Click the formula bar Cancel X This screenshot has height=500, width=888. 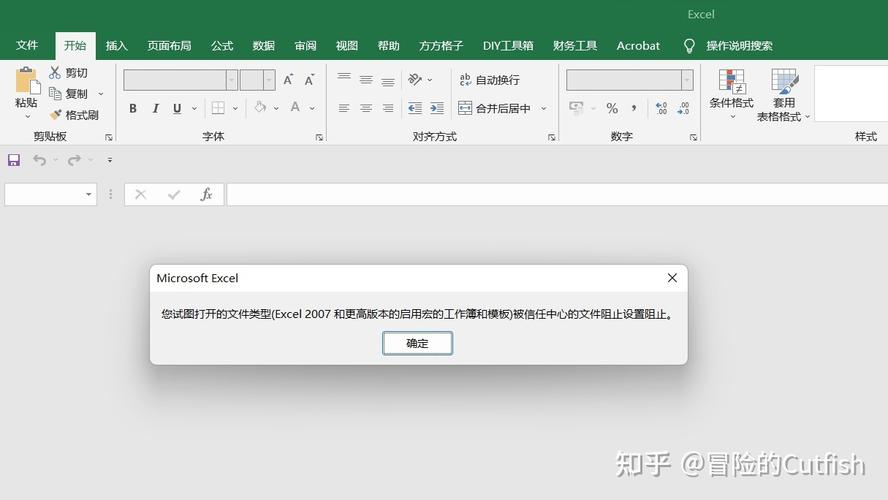click(x=140, y=195)
